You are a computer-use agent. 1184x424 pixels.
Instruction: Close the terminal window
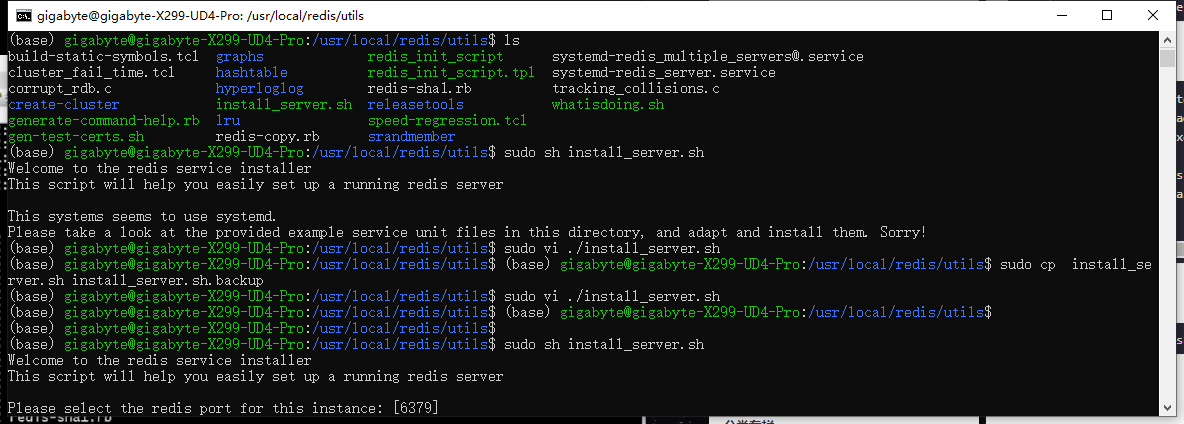coord(1152,15)
